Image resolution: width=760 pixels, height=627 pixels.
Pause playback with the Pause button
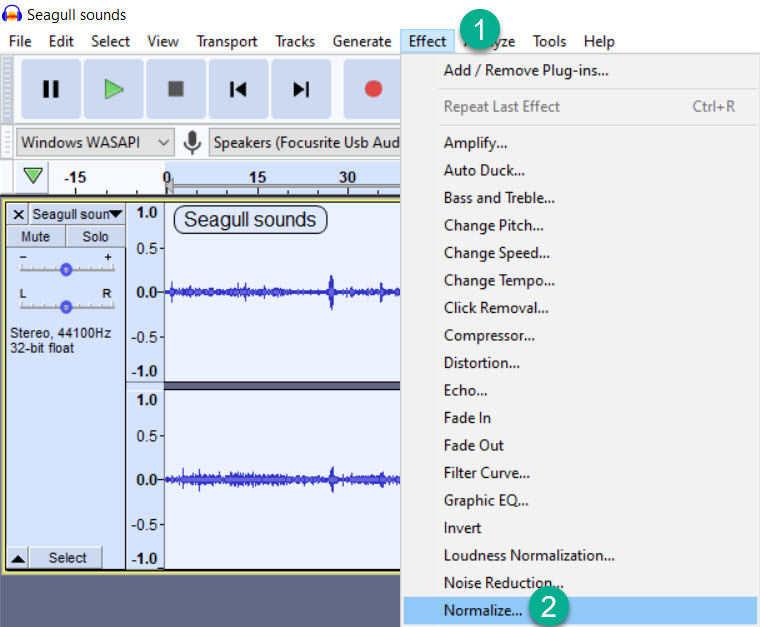click(x=51, y=89)
